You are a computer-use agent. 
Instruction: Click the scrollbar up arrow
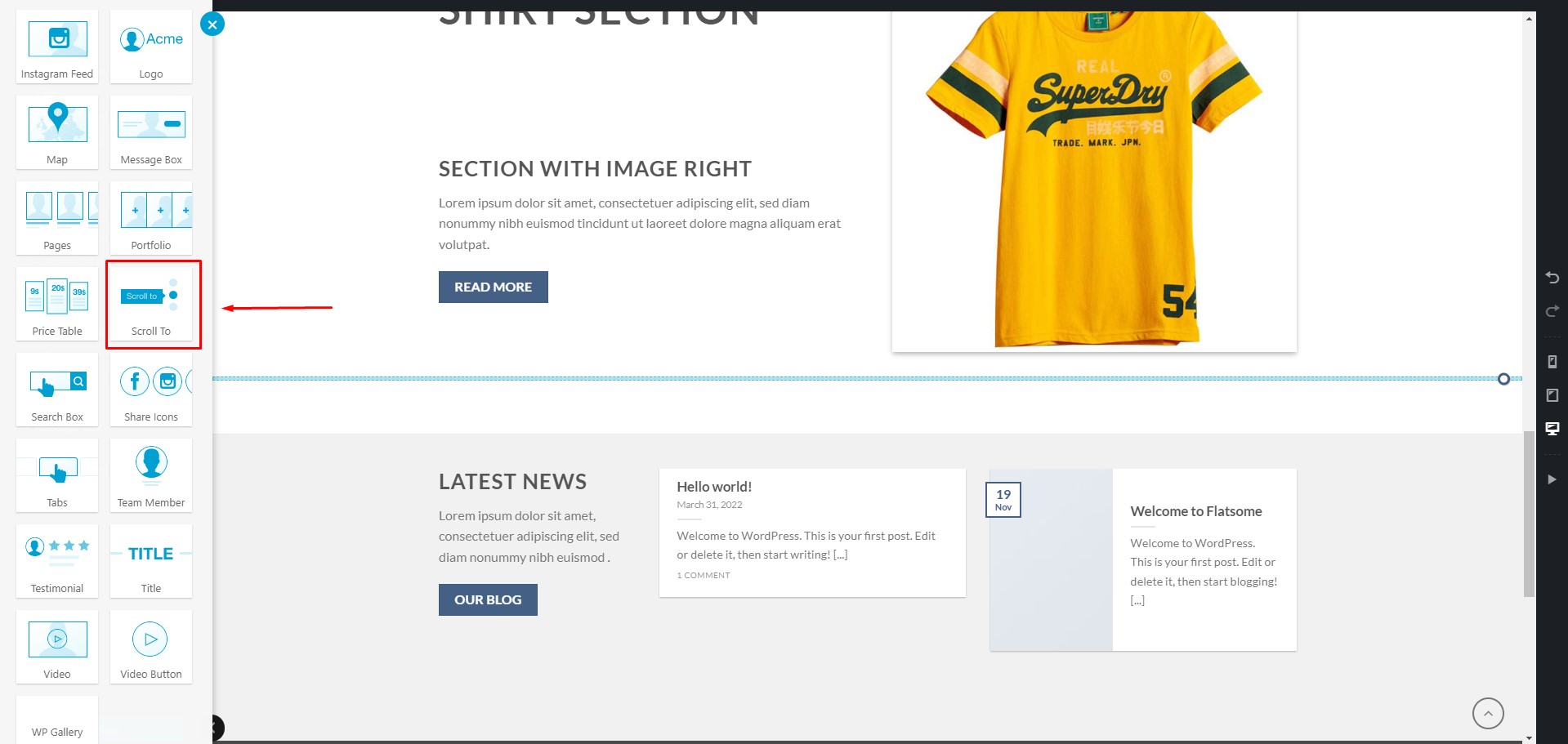pos(1529,19)
